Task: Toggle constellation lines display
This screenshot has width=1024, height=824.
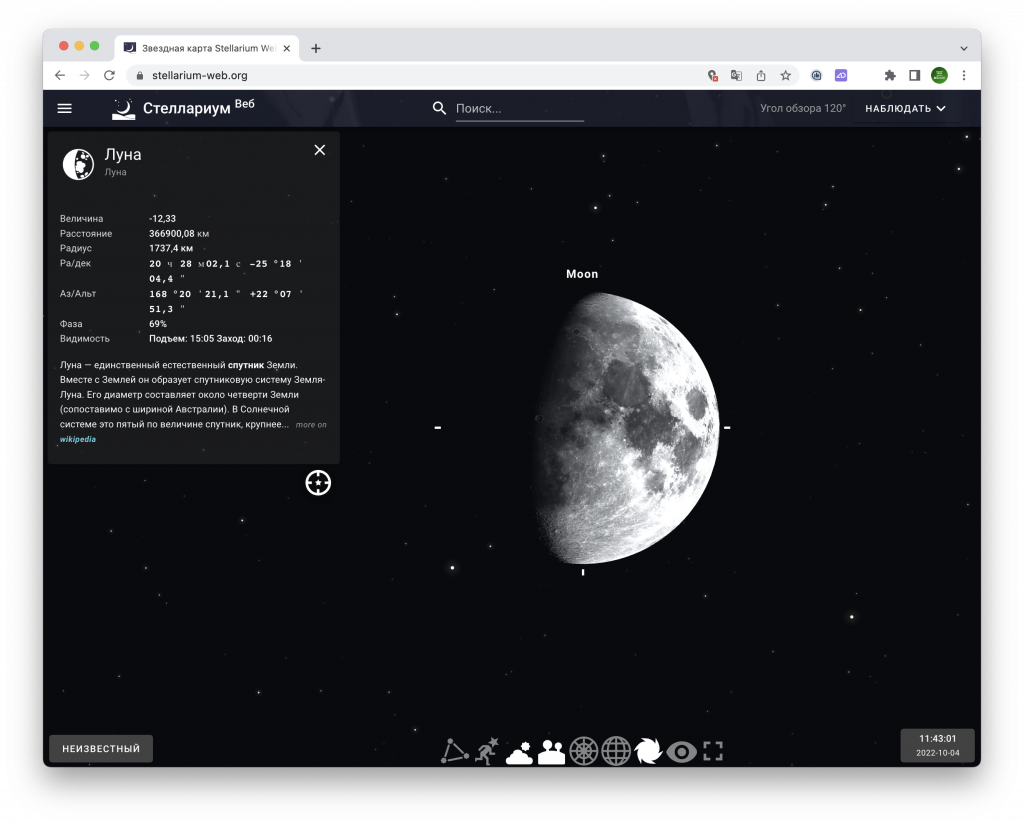Action: tap(455, 751)
